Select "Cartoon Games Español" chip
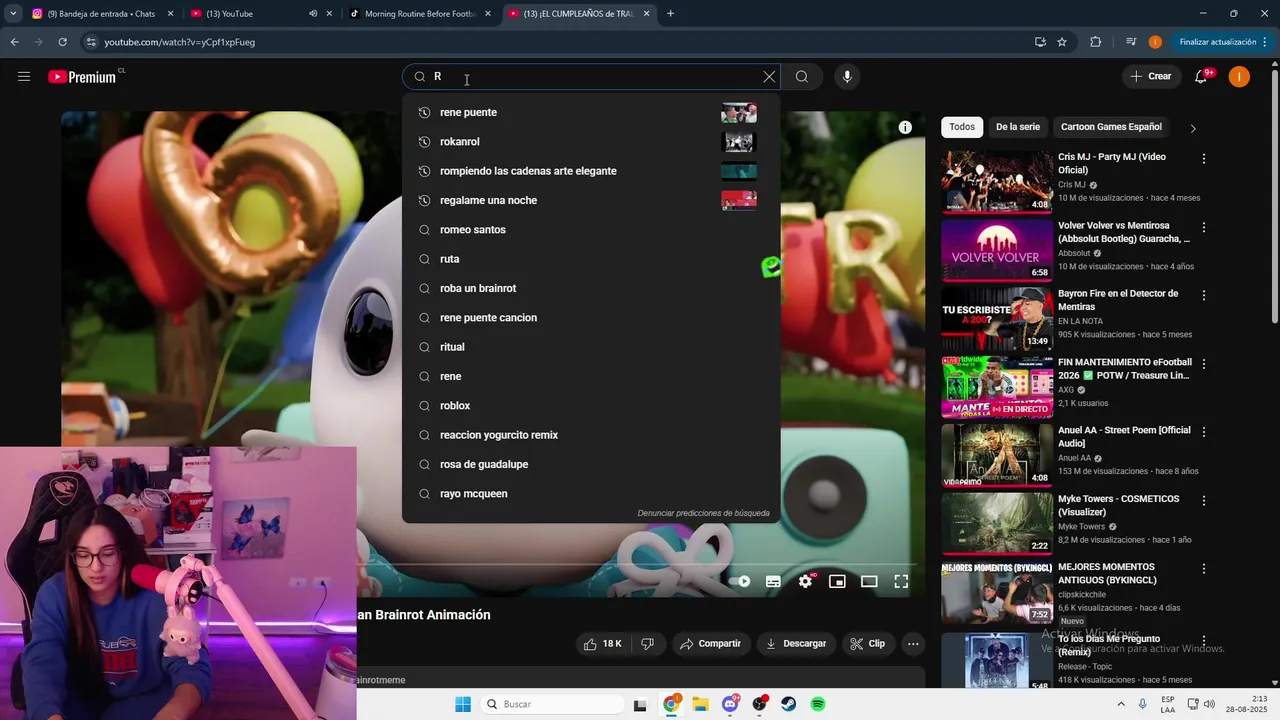 [1111, 127]
